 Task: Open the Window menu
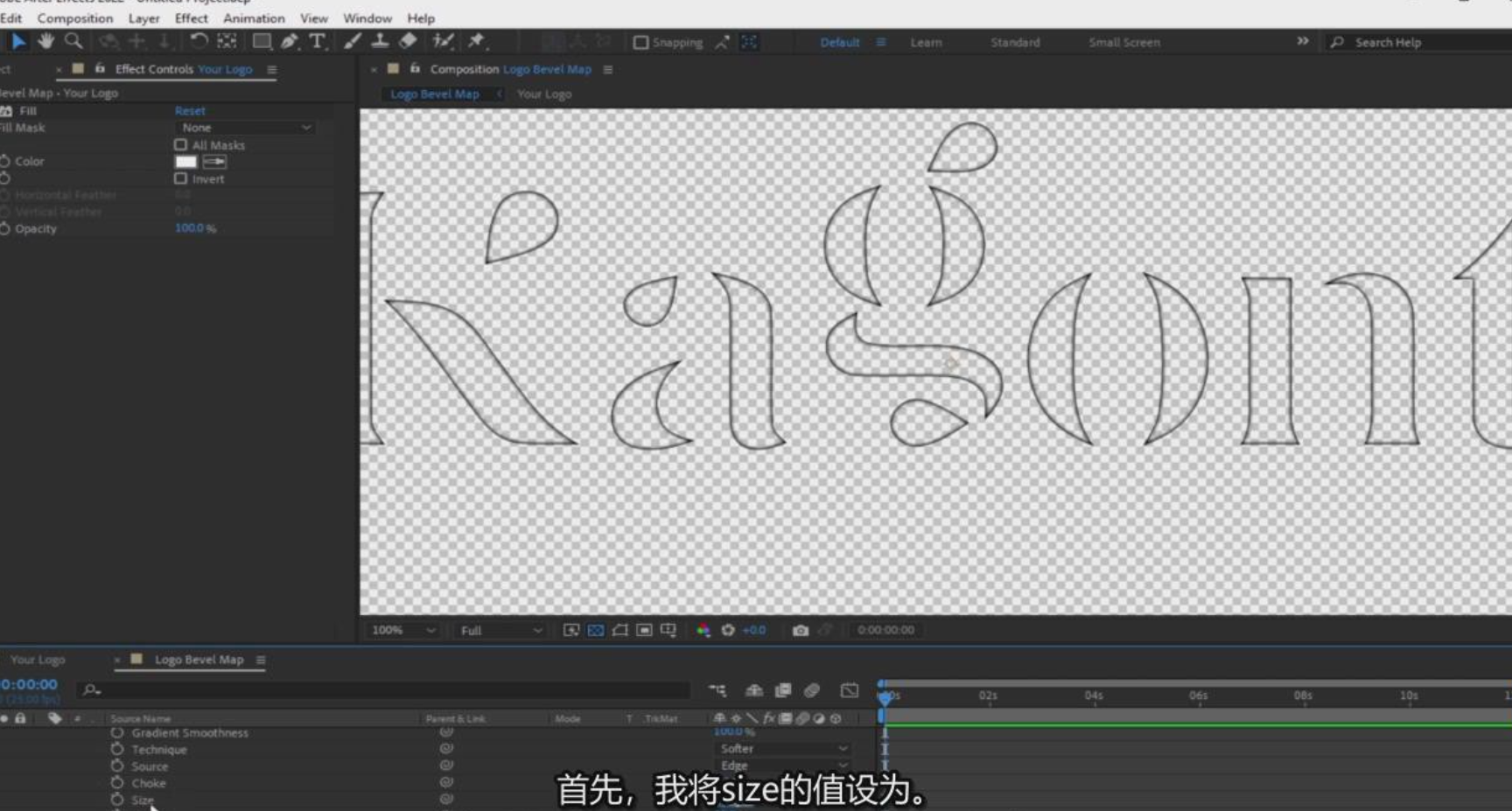click(x=367, y=17)
